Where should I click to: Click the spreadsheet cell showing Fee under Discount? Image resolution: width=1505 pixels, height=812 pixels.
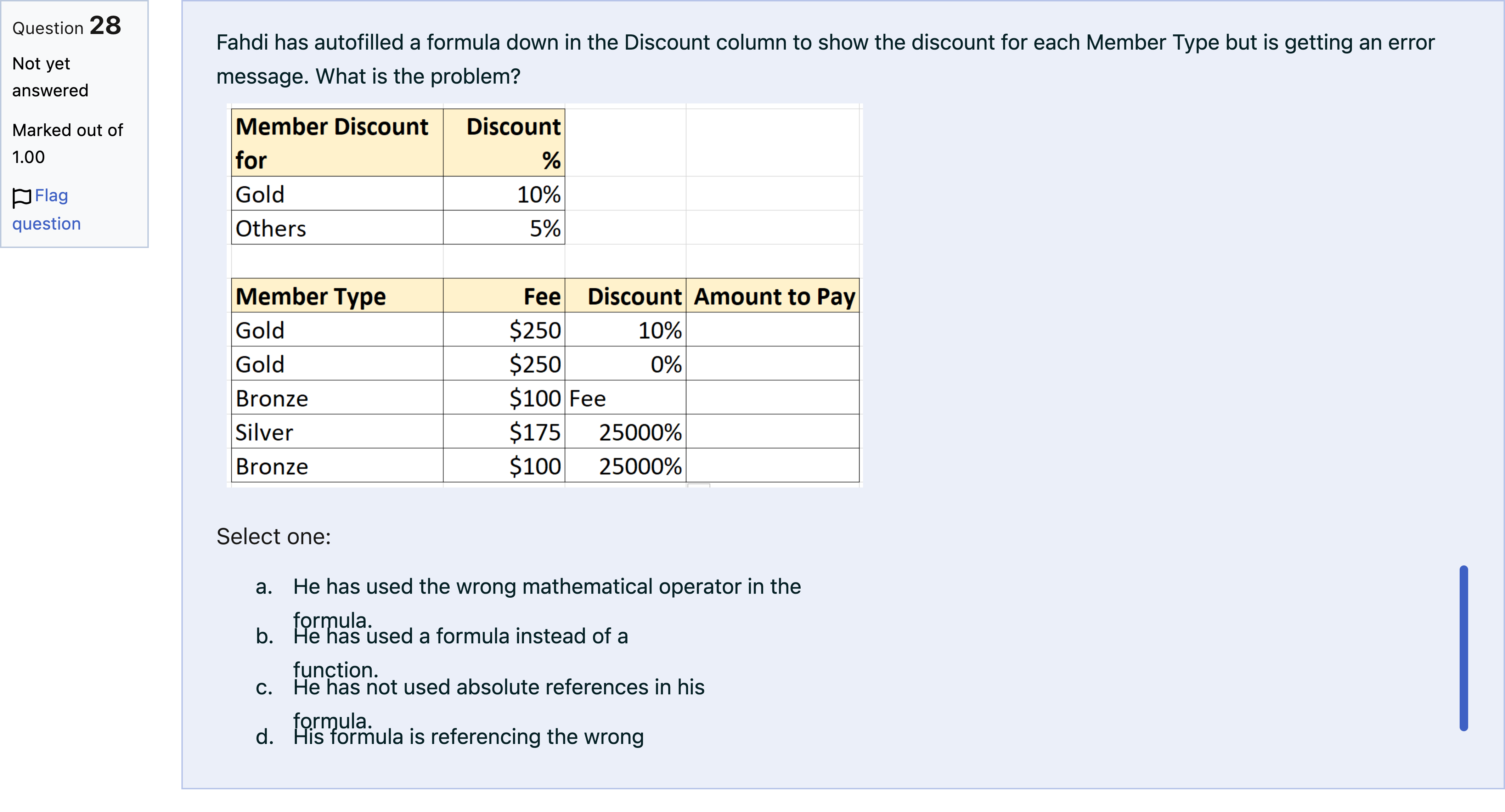click(x=625, y=398)
